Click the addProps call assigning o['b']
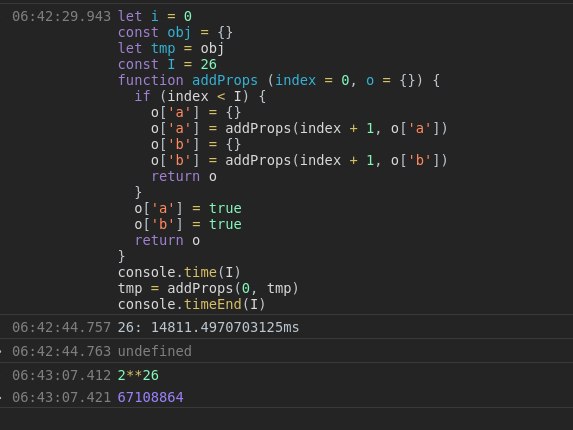 [x=299, y=161]
